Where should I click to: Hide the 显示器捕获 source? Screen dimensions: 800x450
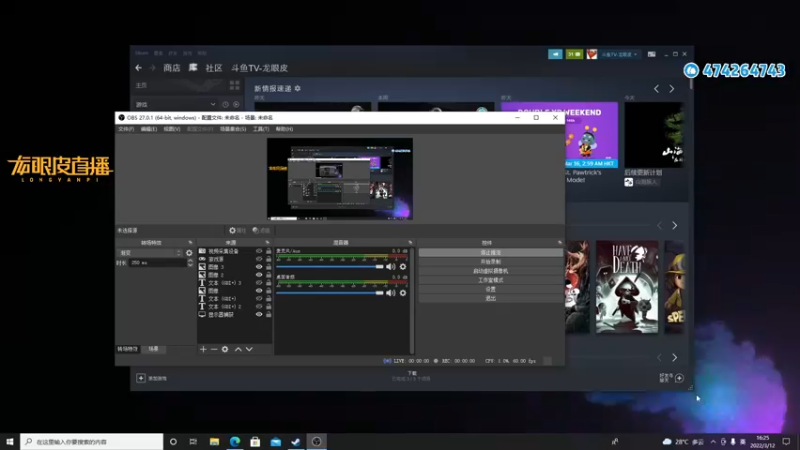click(259, 314)
